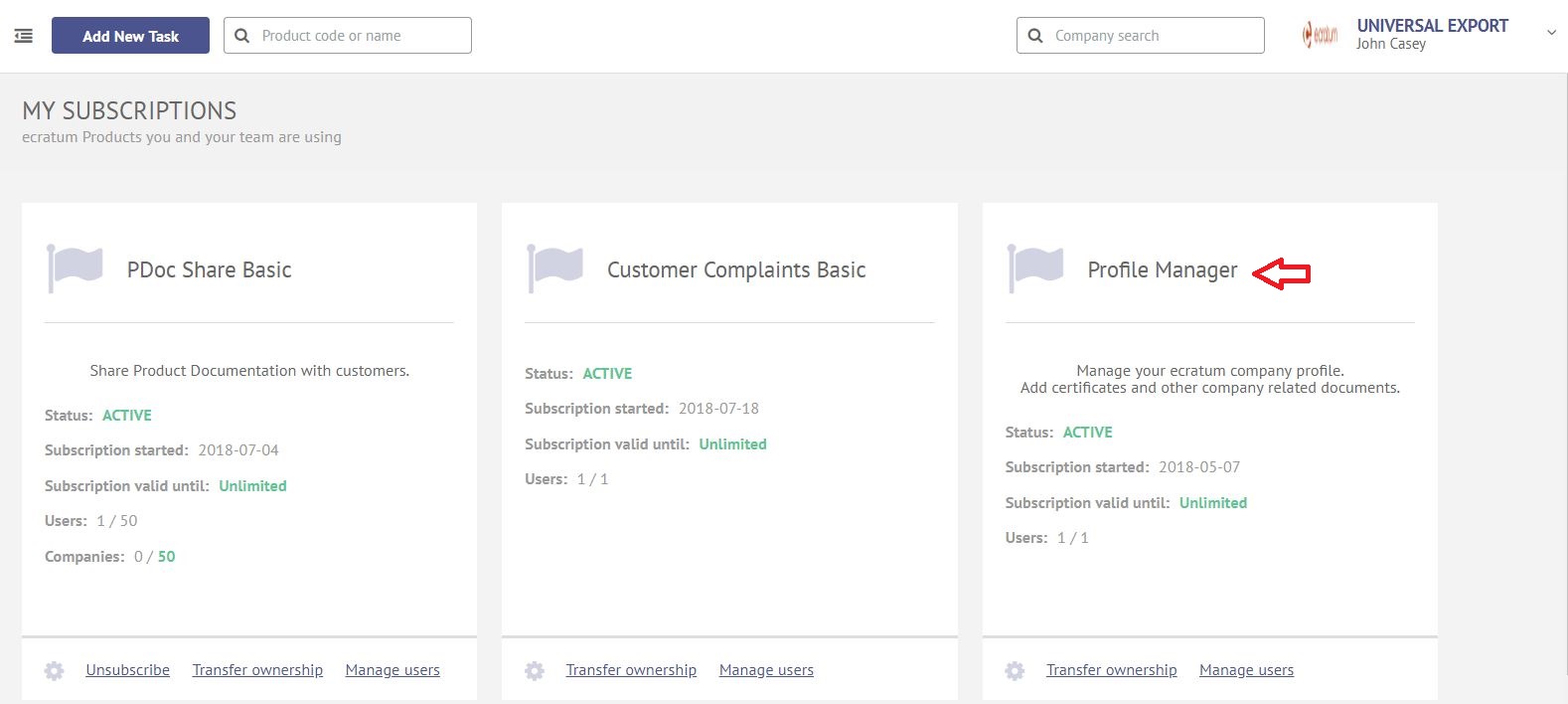Click the Customer Complaints Basic flag icon
This screenshot has width=1568, height=704.
pyautogui.click(x=554, y=268)
